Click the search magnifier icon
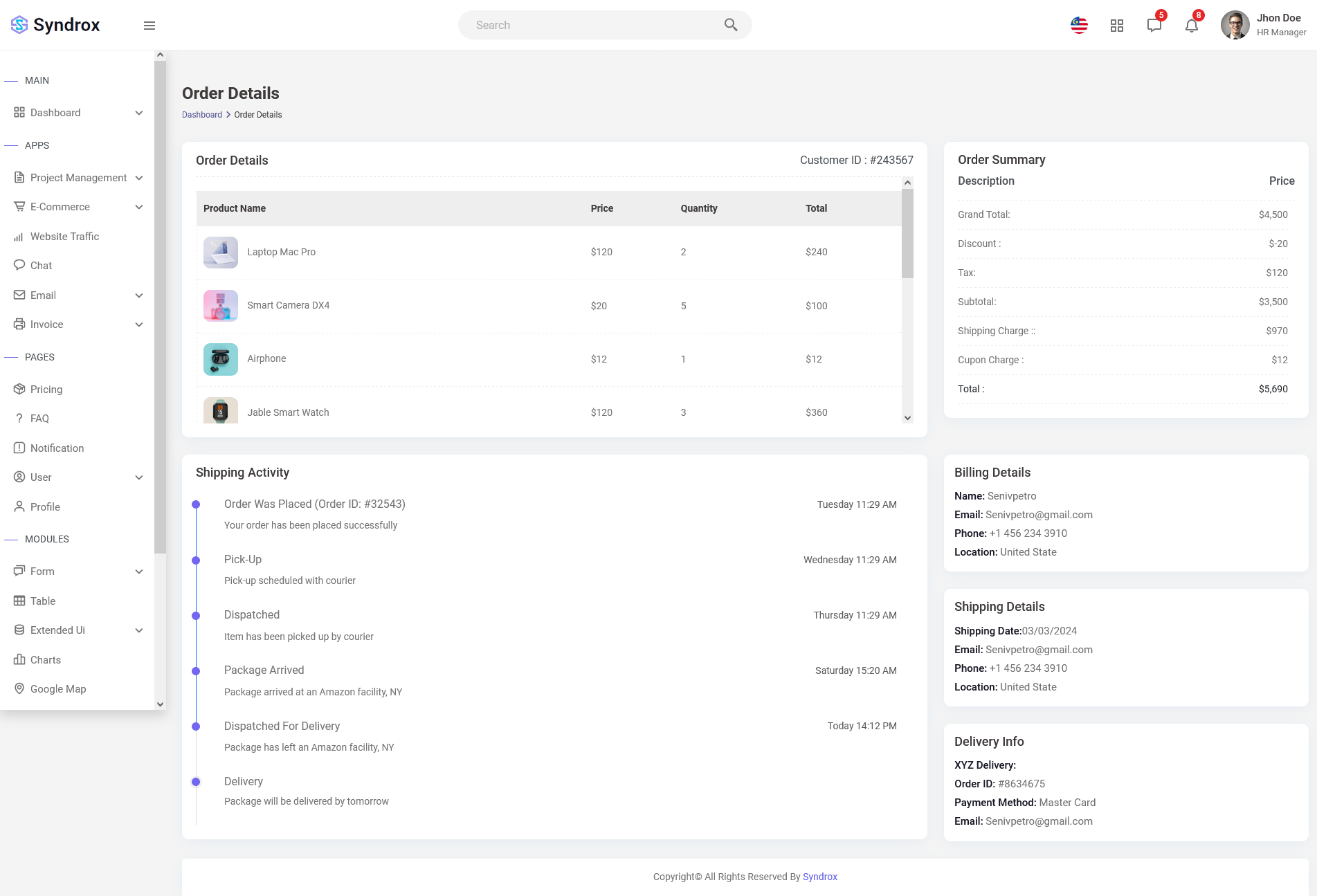The height and width of the screenshot is (896, 1317). (x=730, y=25)
